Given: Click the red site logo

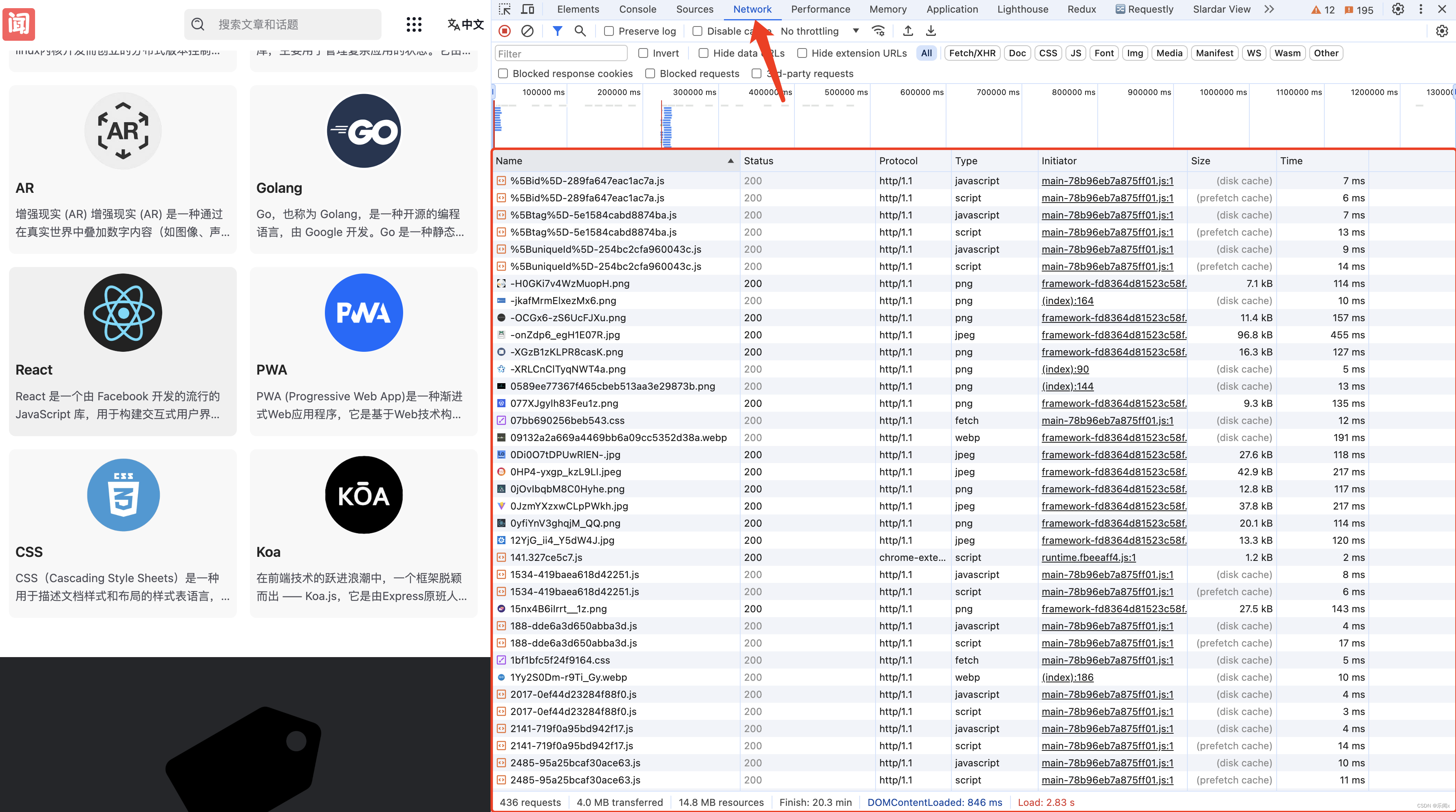Looking at the screenshot, I should coord(19,24).
